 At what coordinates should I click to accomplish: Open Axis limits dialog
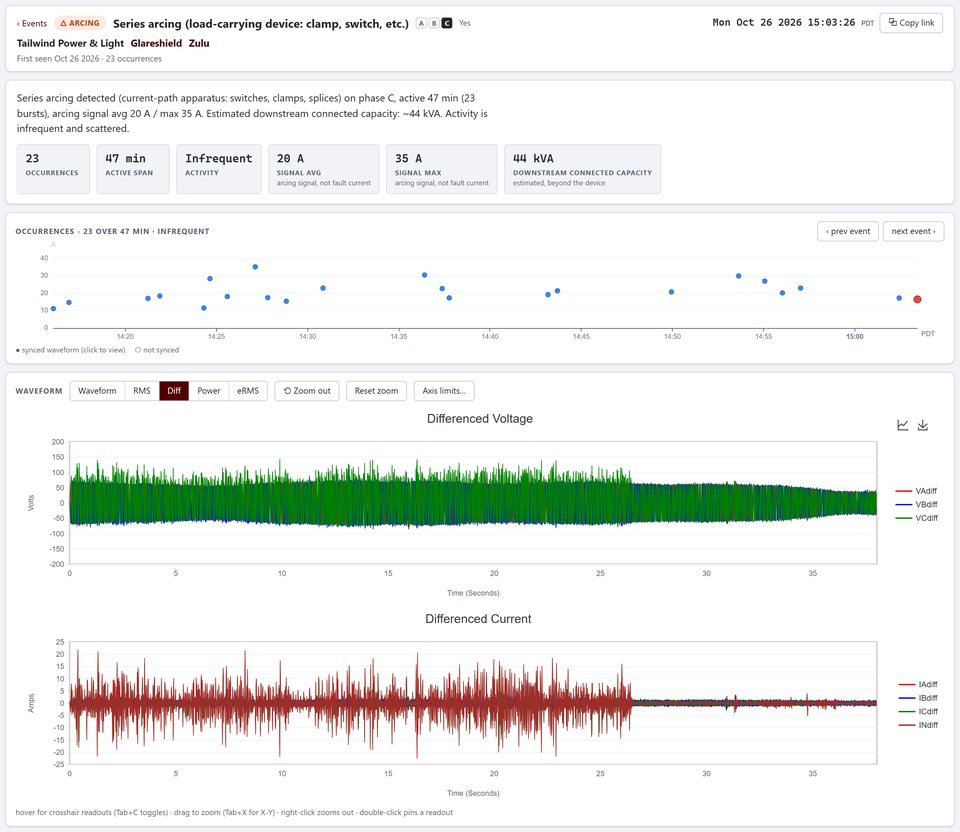(x=444, y=391)
